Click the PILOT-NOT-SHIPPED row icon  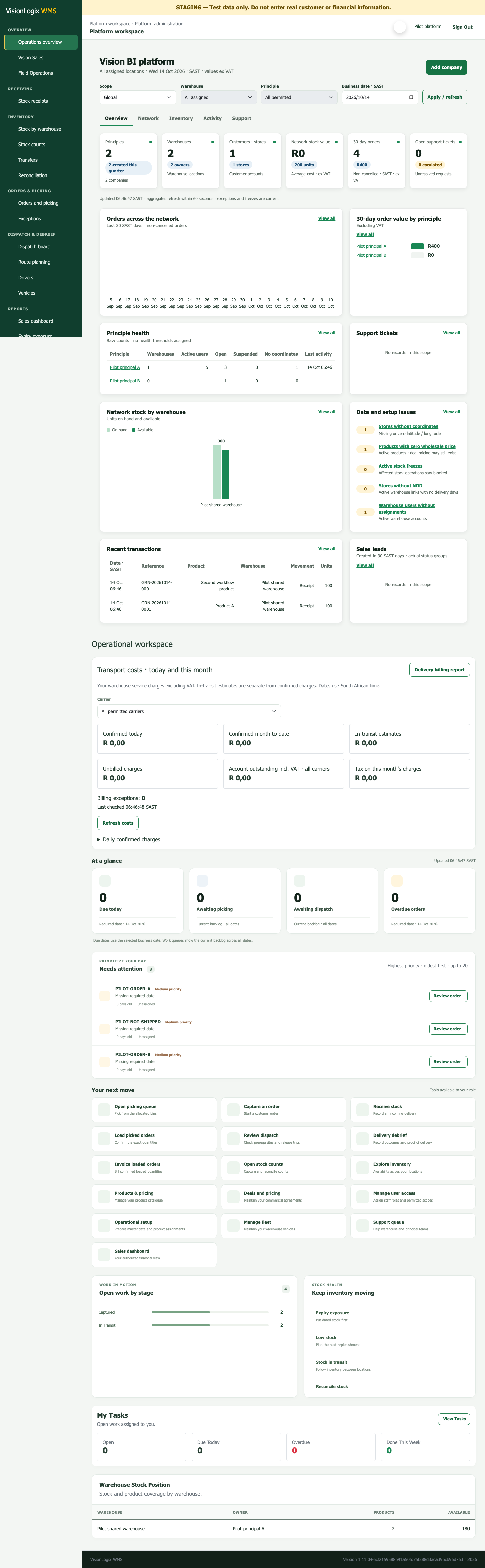click(x=104, y=1029)
